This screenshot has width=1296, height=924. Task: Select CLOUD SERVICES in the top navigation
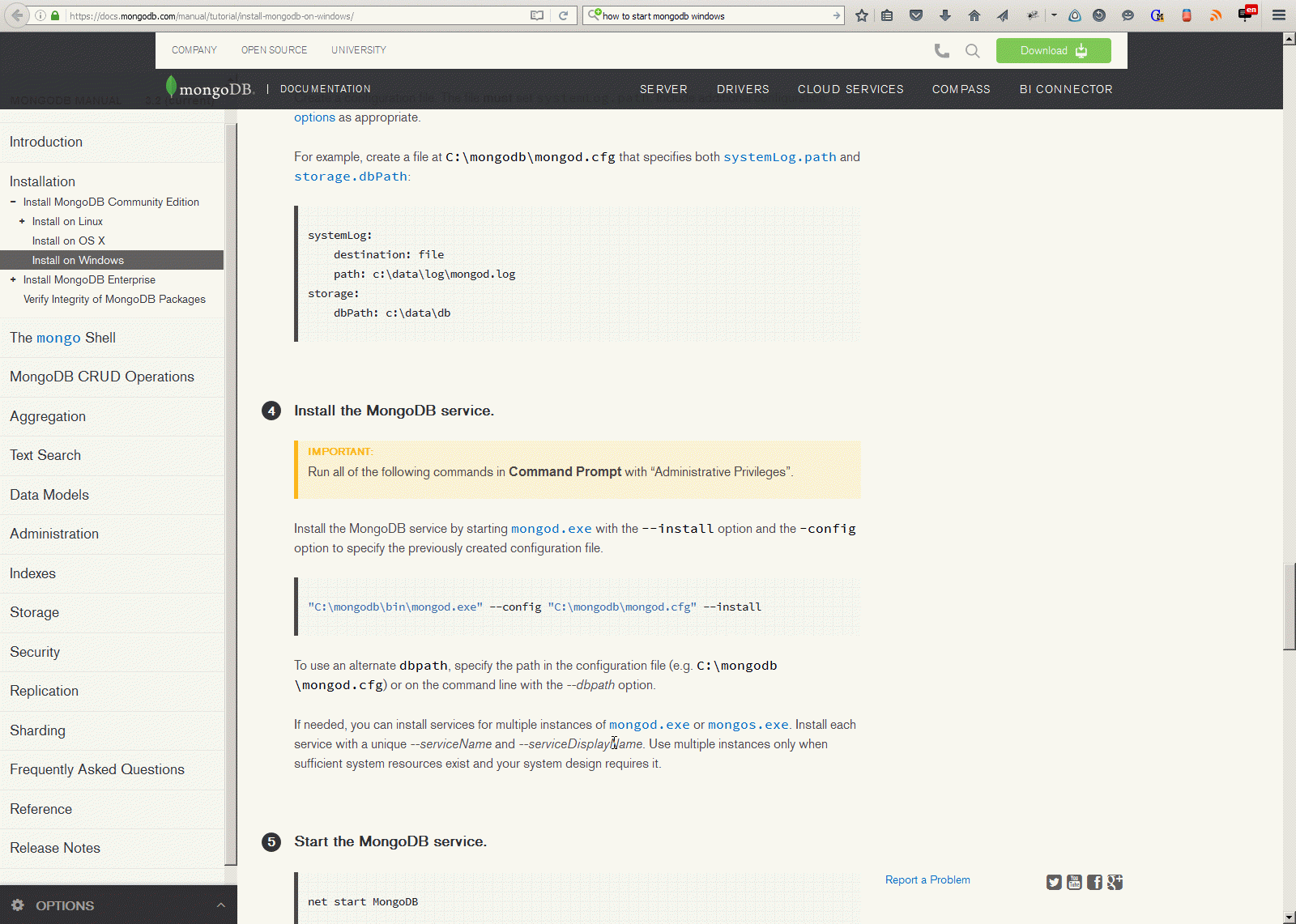coord(850,89)
